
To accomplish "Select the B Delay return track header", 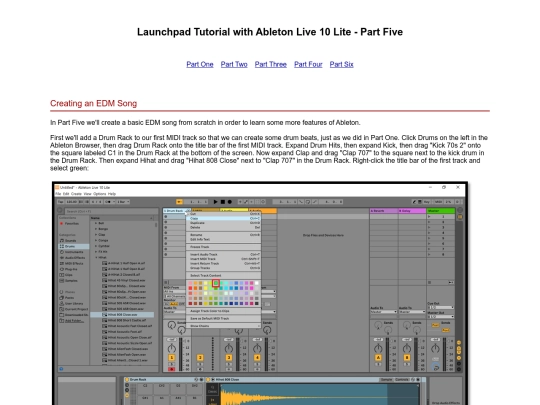I will 413,210.
